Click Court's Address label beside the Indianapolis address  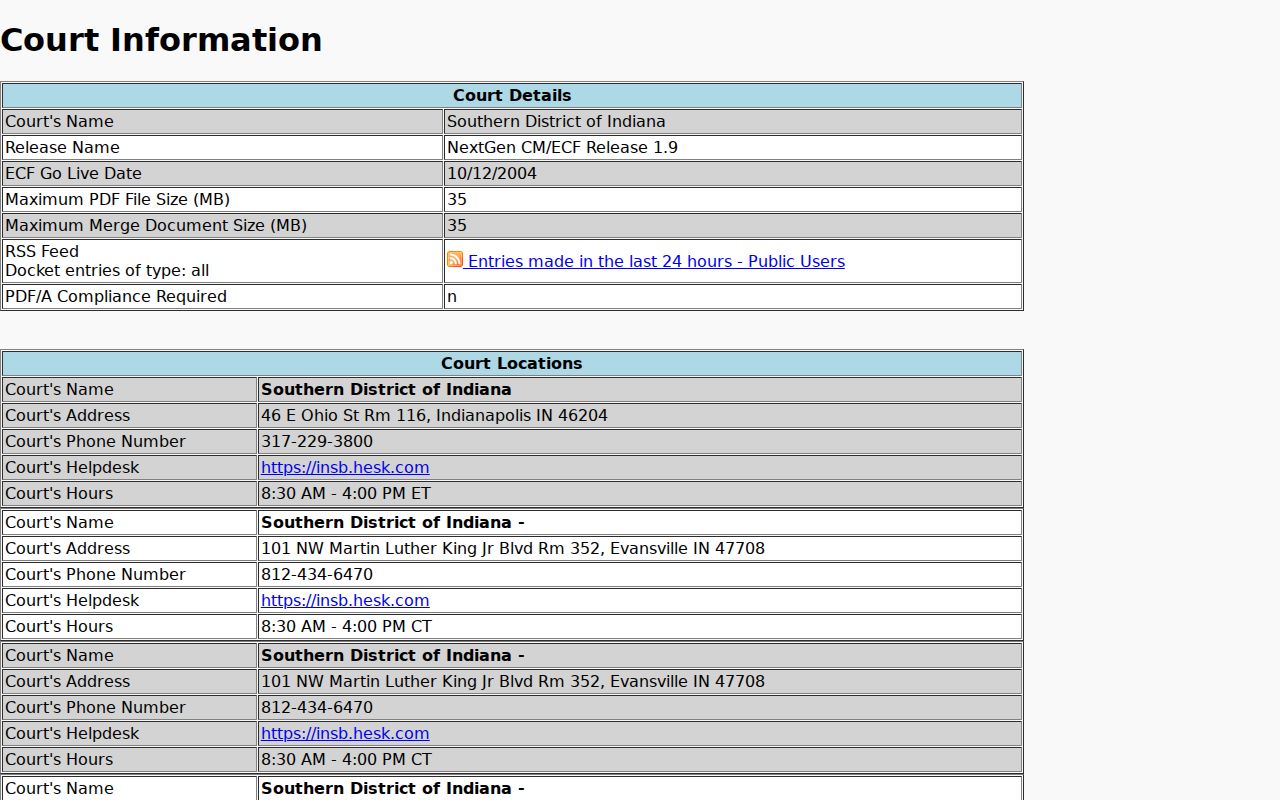67,416
